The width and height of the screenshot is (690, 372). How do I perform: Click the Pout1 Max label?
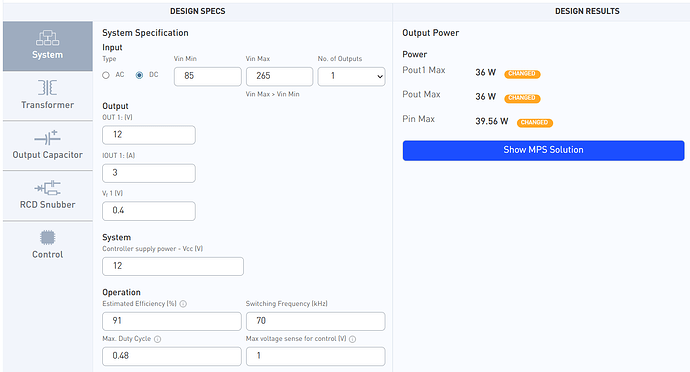[x=424, y=70]
